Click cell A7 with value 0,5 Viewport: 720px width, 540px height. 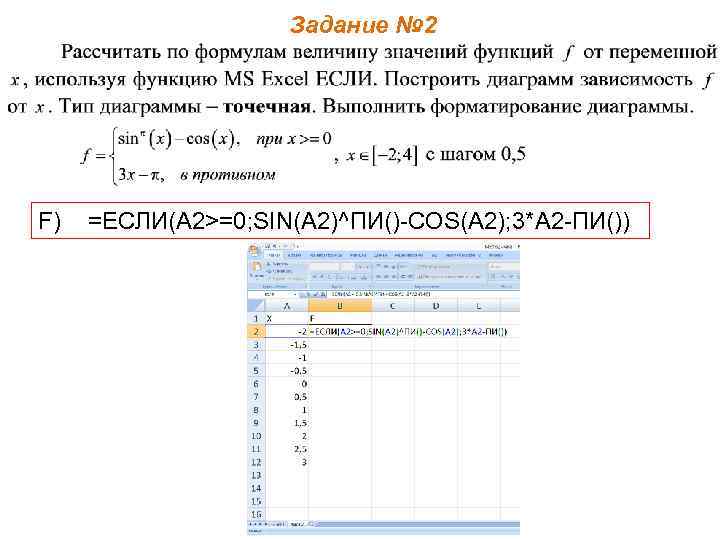(287, 397)
